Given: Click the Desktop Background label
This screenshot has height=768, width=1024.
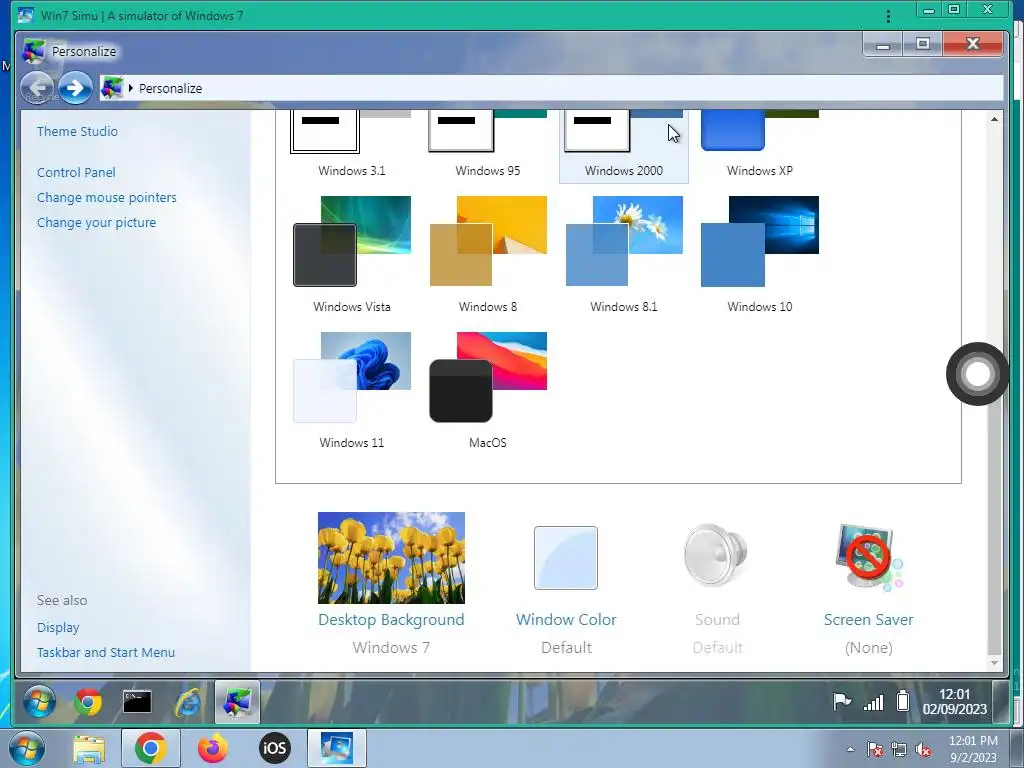Looking at the screenshot, I should click(391, 620).
